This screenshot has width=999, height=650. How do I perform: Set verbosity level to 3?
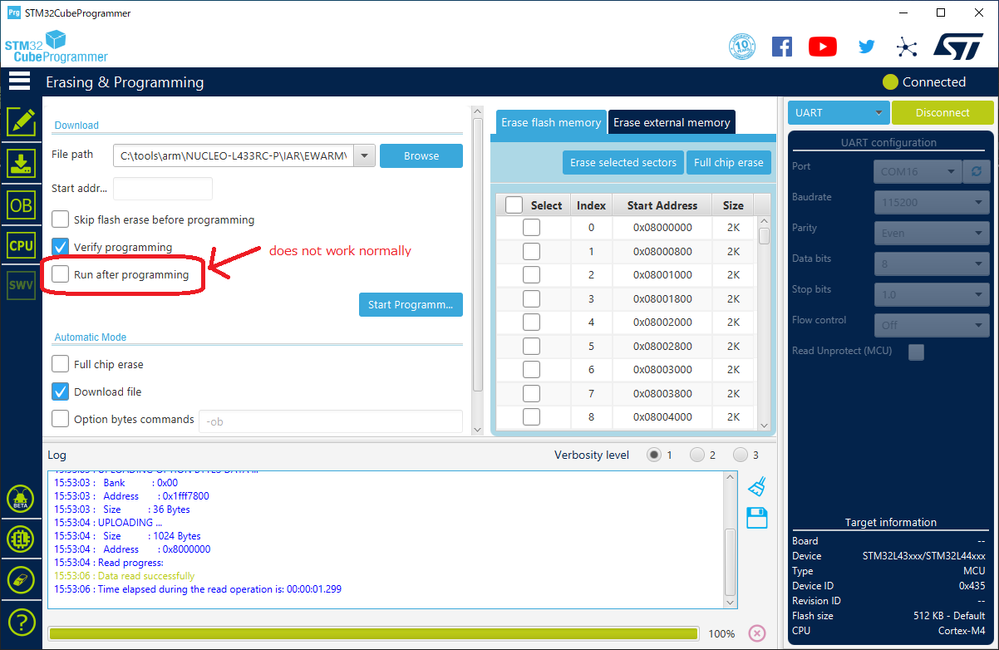740,455
